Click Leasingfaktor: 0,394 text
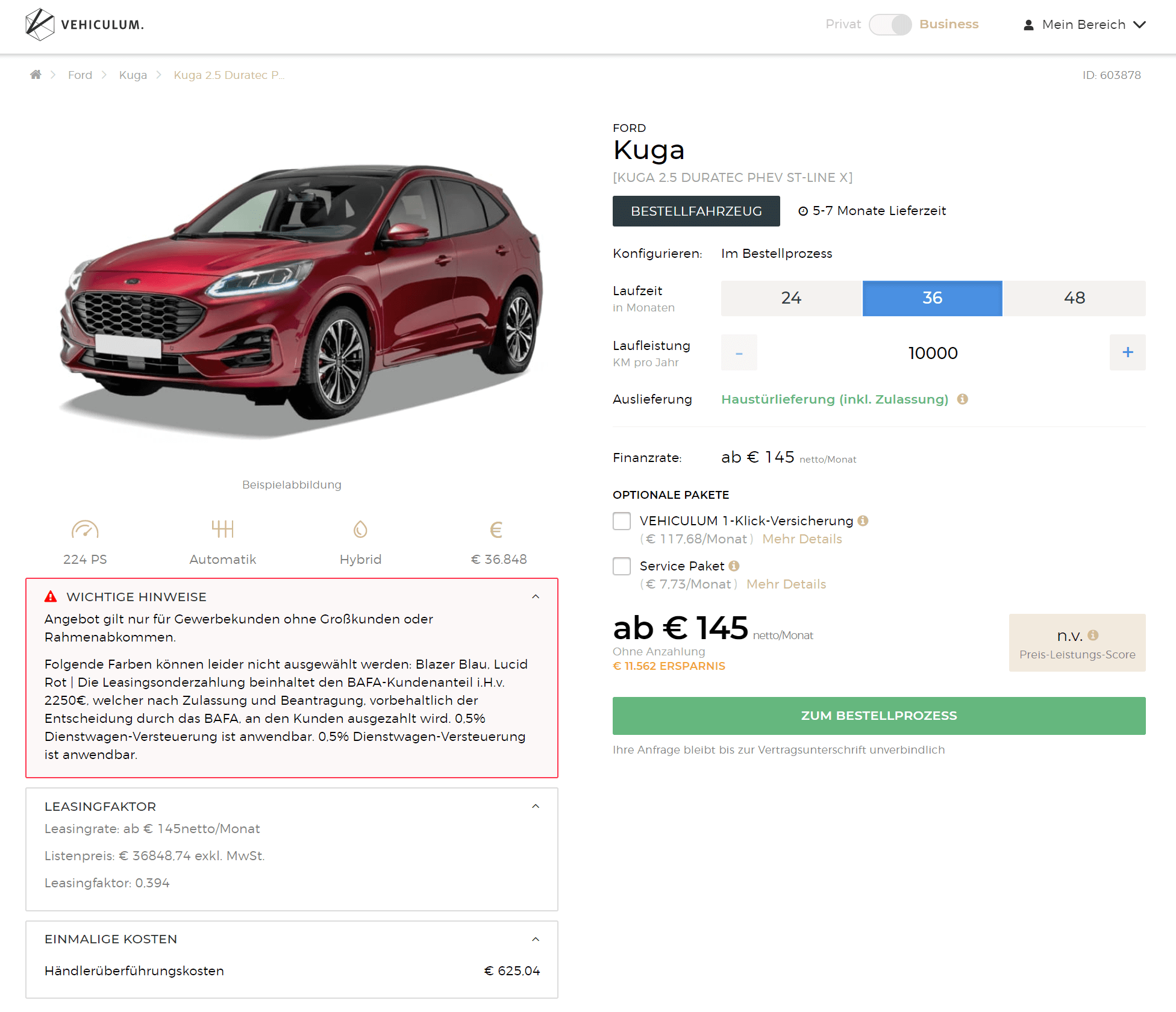This screenshot has width=1176, height=1012. [x=107, y=883]
